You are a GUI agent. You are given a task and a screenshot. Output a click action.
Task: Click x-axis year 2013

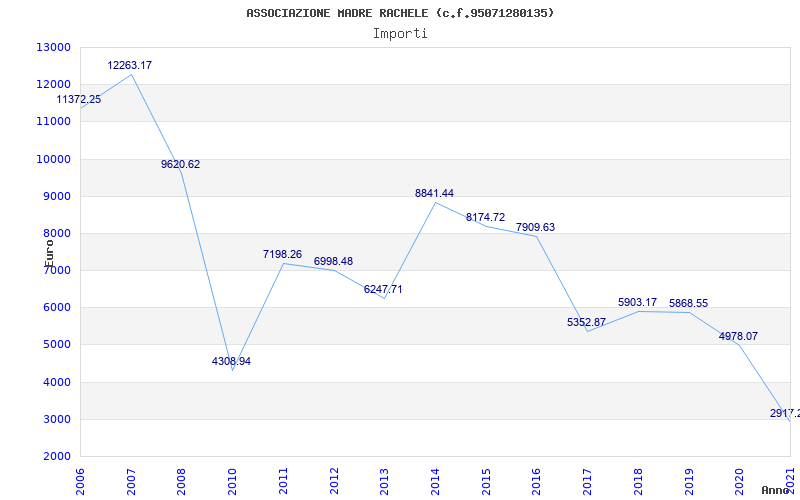pos(384,482)
